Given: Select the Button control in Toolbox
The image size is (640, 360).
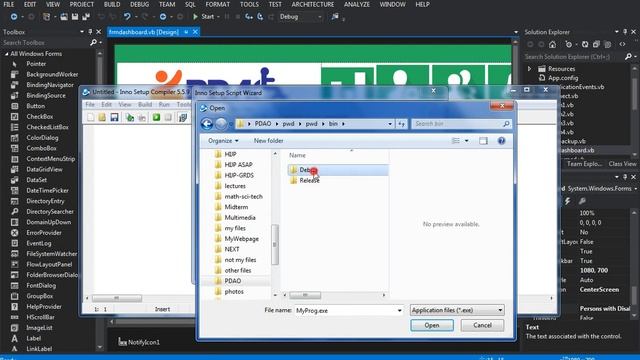Looking at the screenshot, I should coord(36,106).
